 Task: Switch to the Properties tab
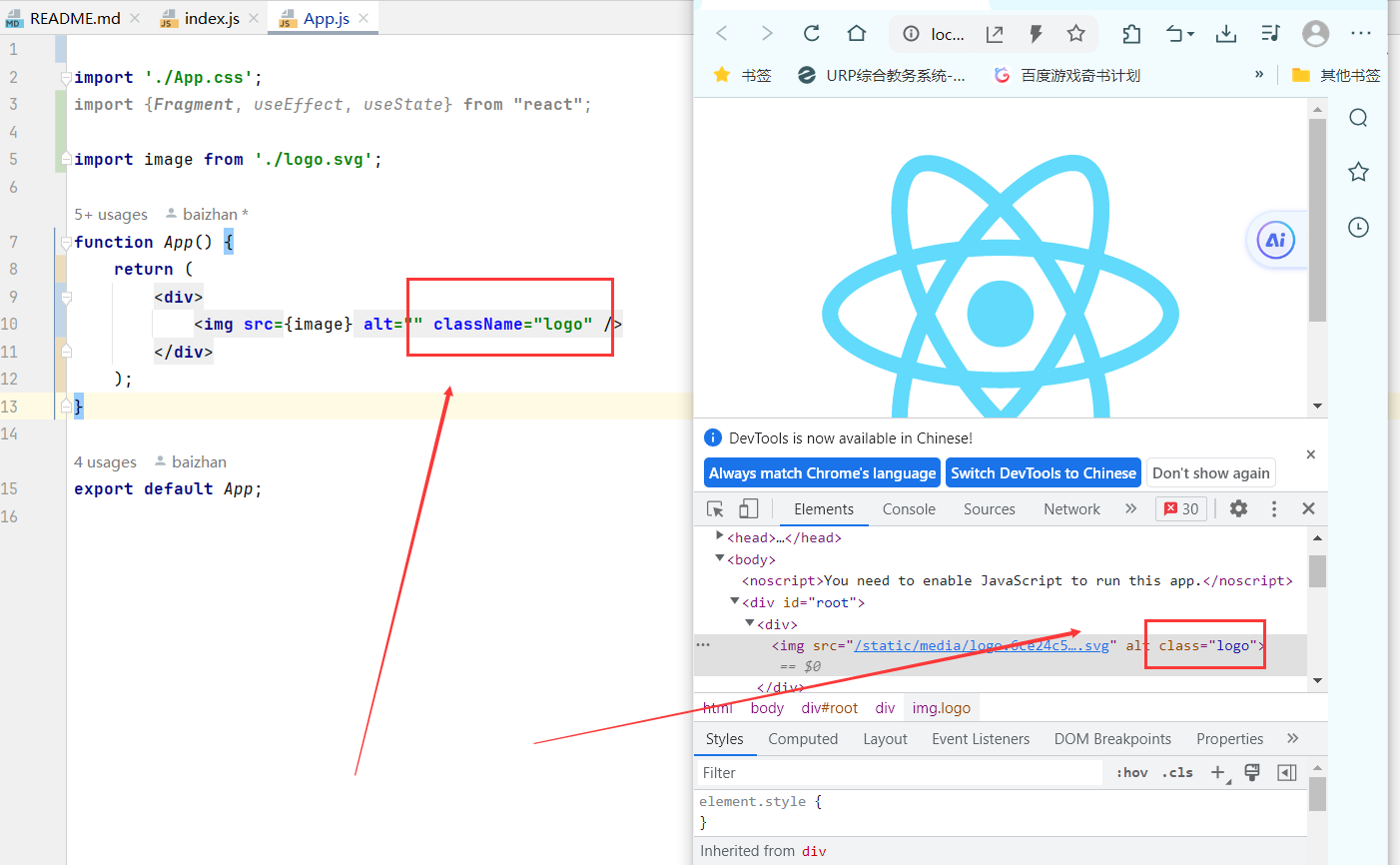click(x=1229, y=739)
